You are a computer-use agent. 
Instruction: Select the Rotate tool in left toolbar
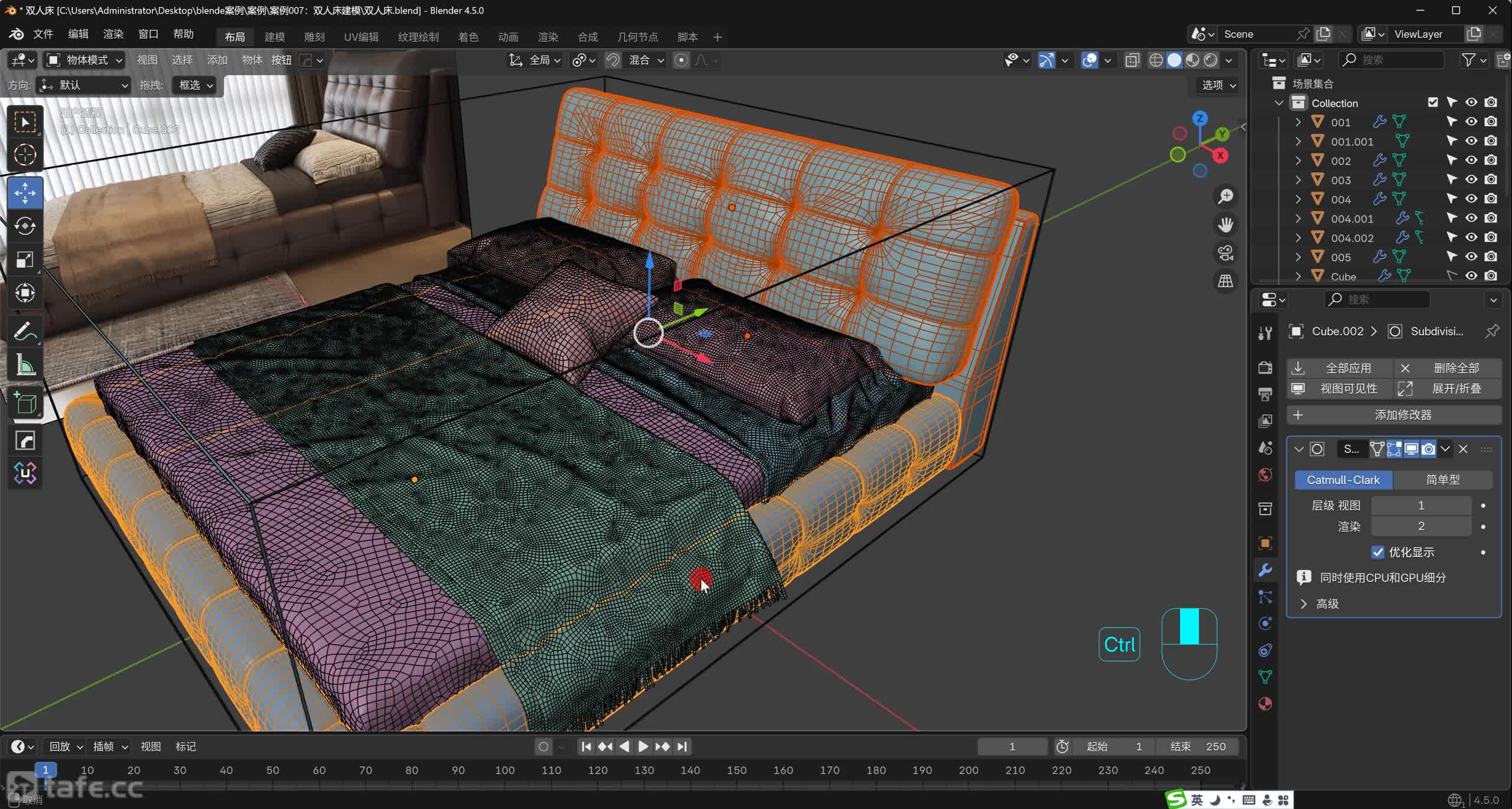[25, 226]
